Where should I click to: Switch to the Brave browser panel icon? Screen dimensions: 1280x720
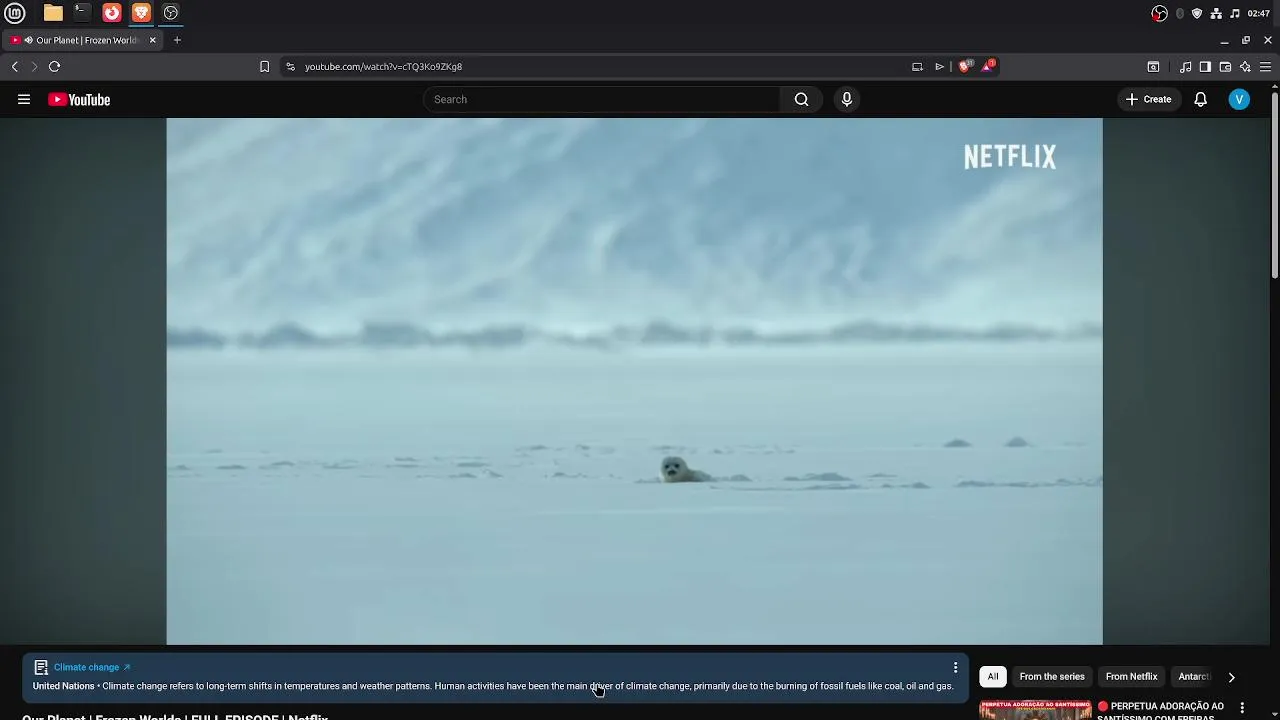coord(141,13)
